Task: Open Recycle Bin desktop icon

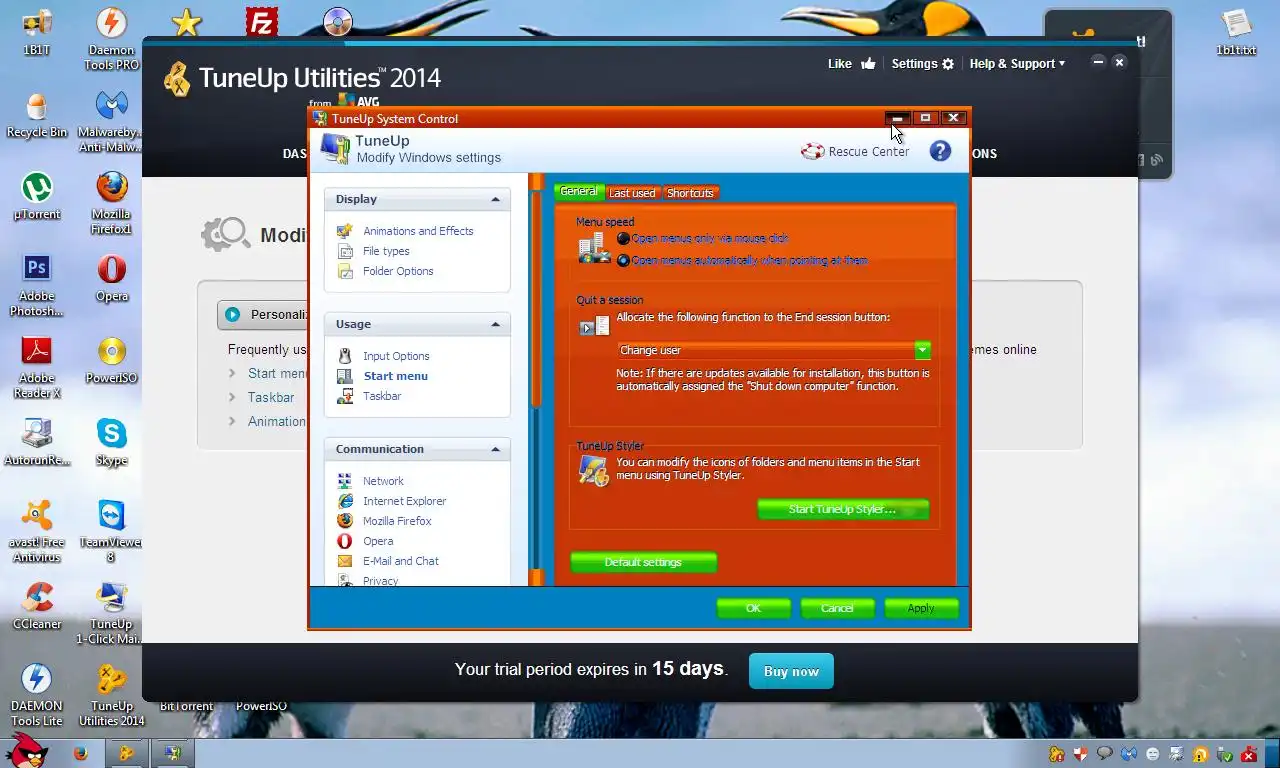Action: [37, 115]
